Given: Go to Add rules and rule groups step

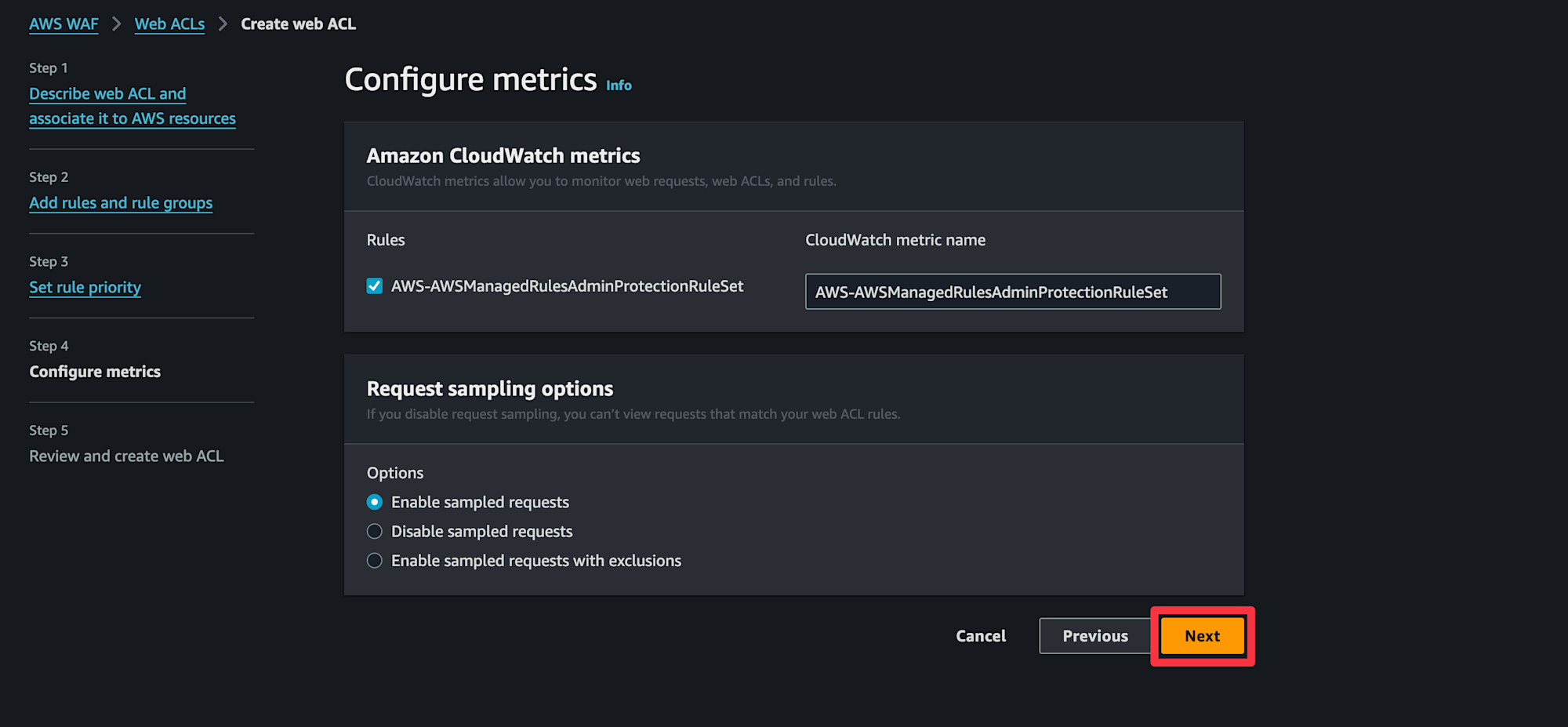Looking at the screenshot, I should [121, 203].
